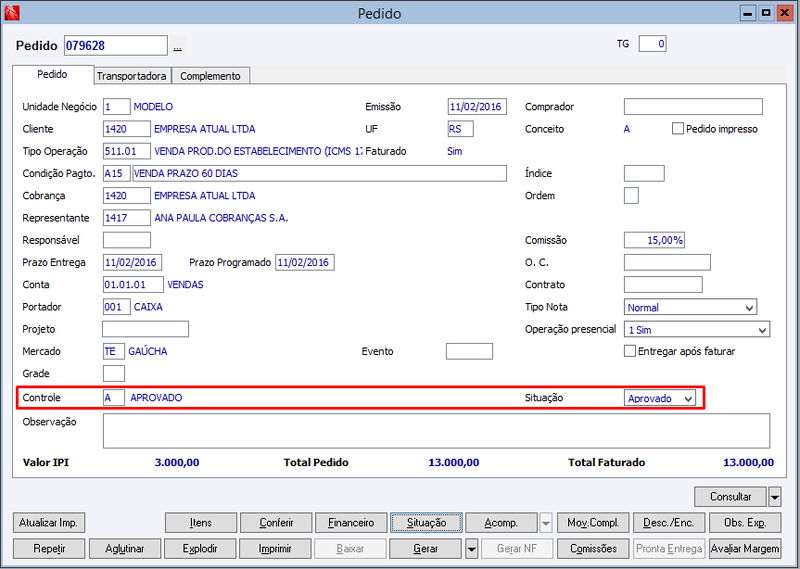
Task: Focus the Pedido number field 079628
Action: point(116,45)
